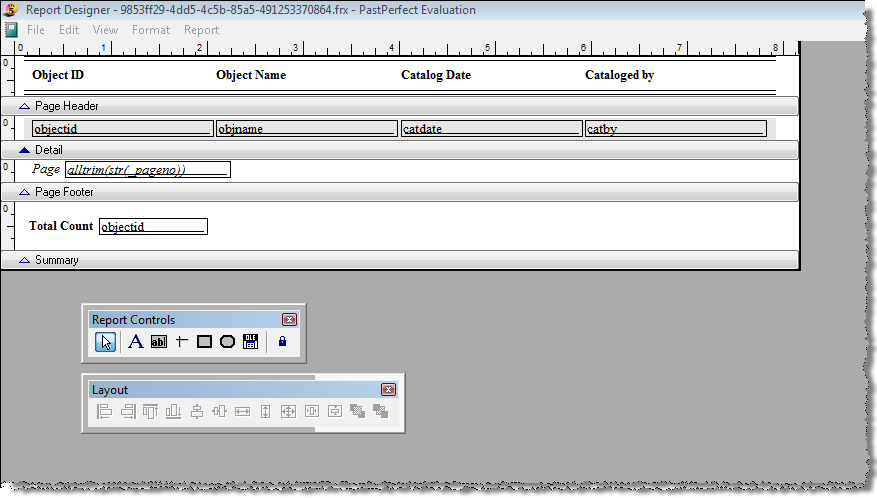The width and height of the screenshot is (877, 498).
Task: Click Align Bottom Edges icon in Layout
Action: (x=173, y=412)
